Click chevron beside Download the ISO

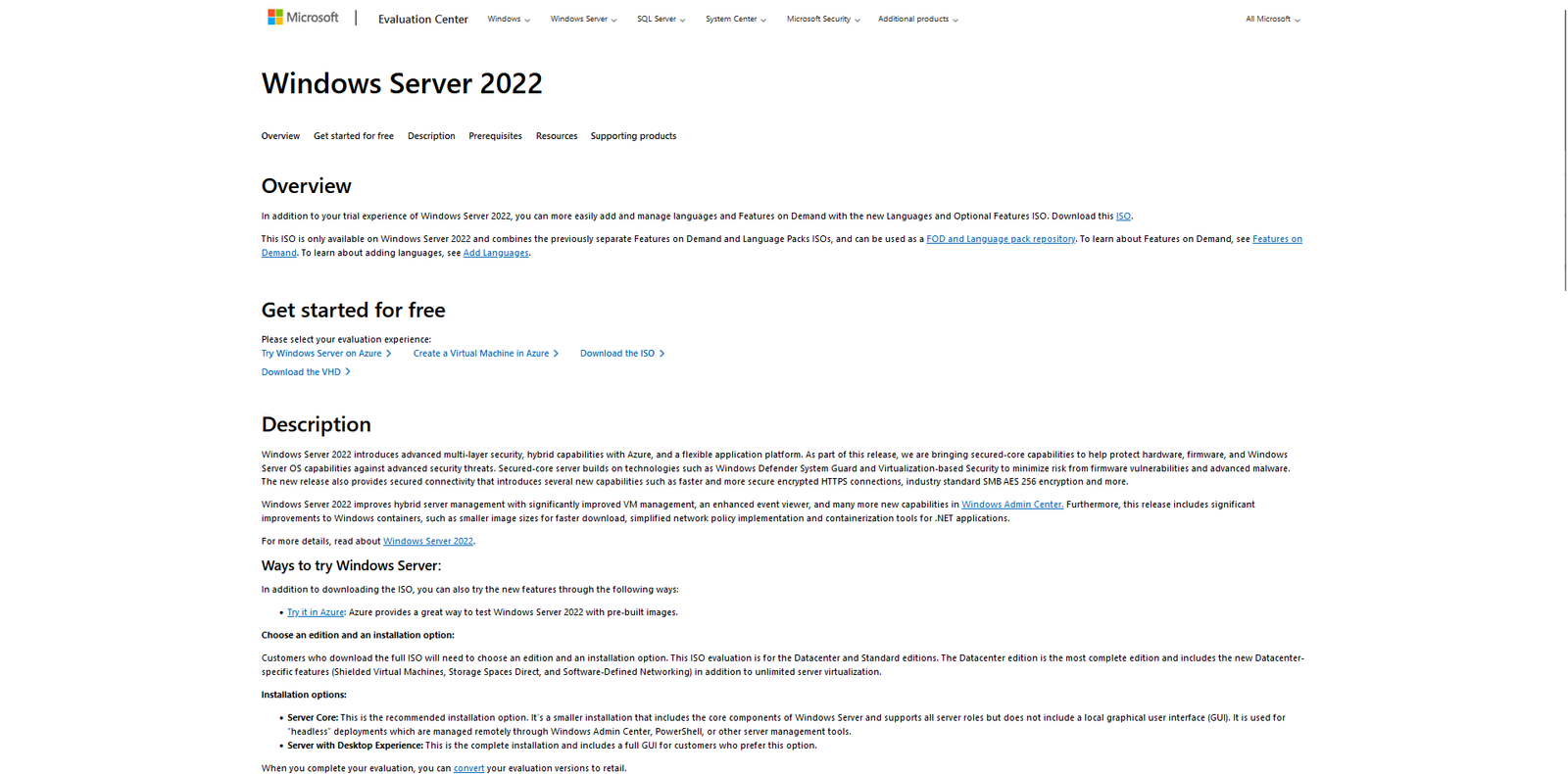pos(661,354)
